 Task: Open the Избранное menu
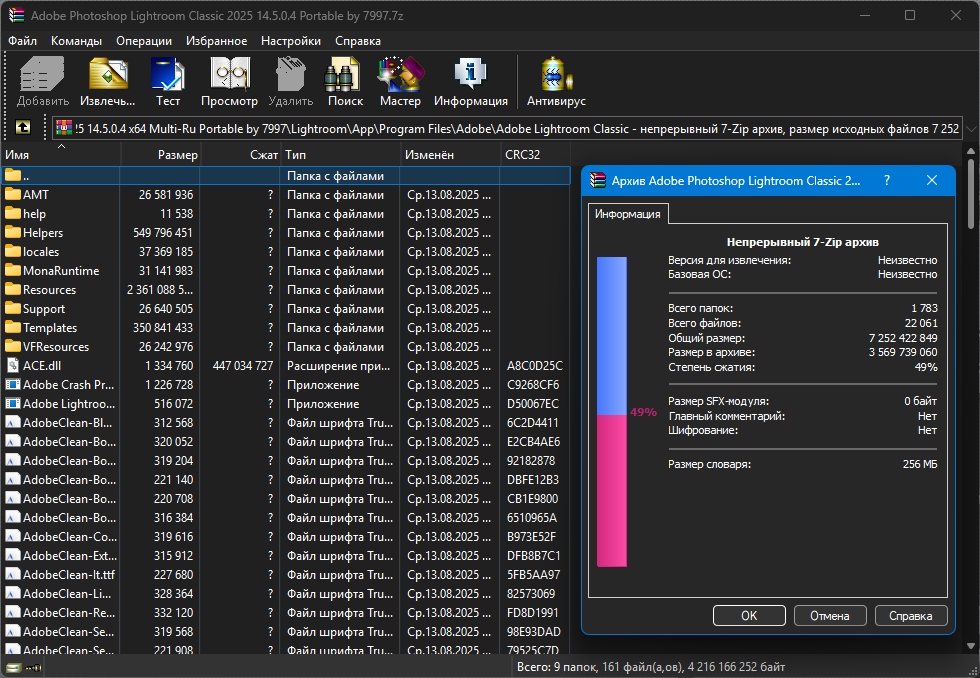[x=216, y=41]
